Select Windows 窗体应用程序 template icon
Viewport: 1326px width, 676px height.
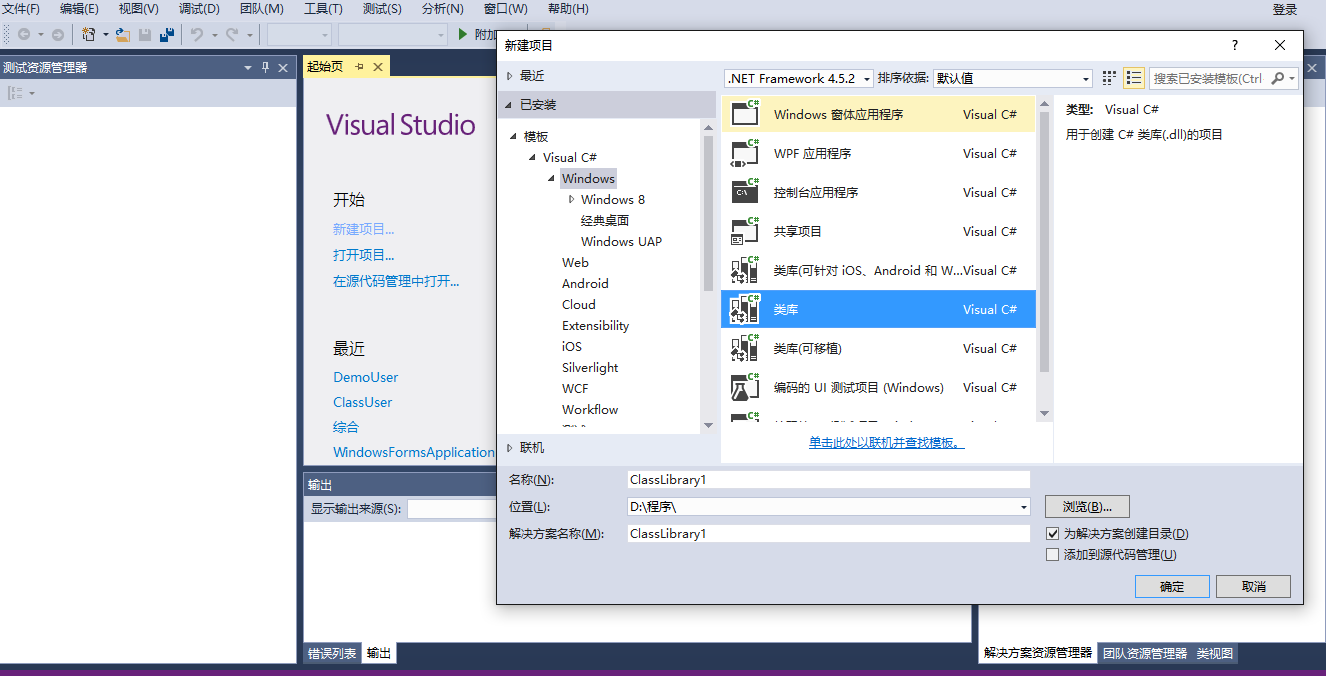[x=746, y=114]
